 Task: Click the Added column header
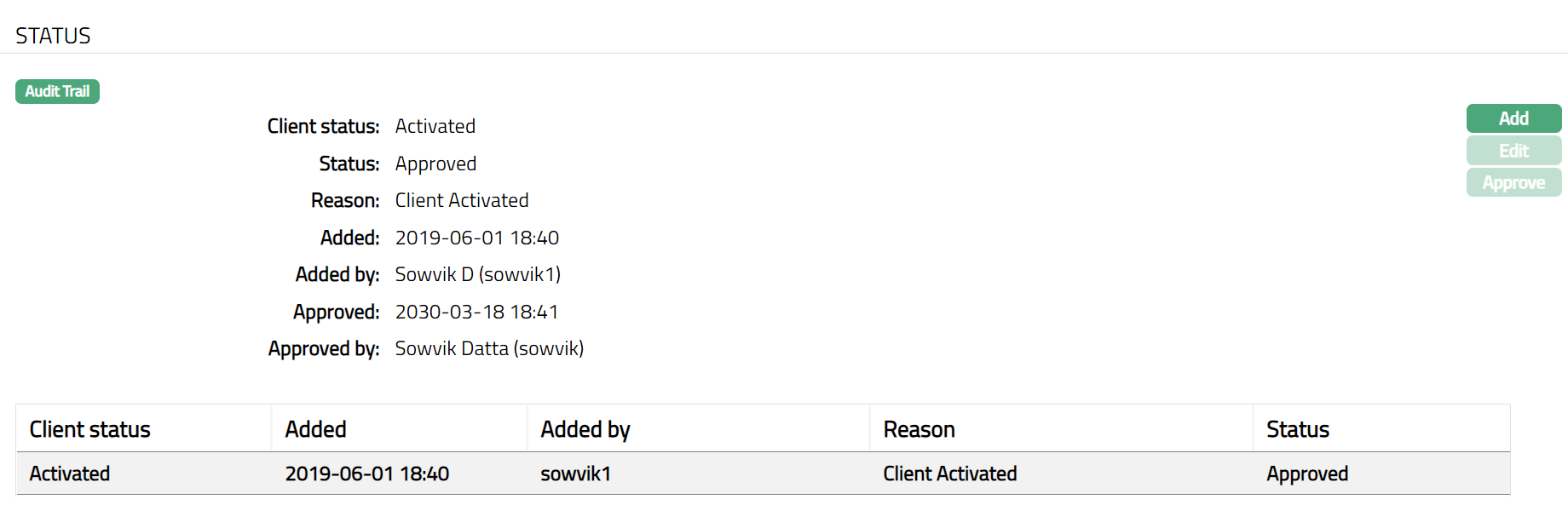coord(315,429)
